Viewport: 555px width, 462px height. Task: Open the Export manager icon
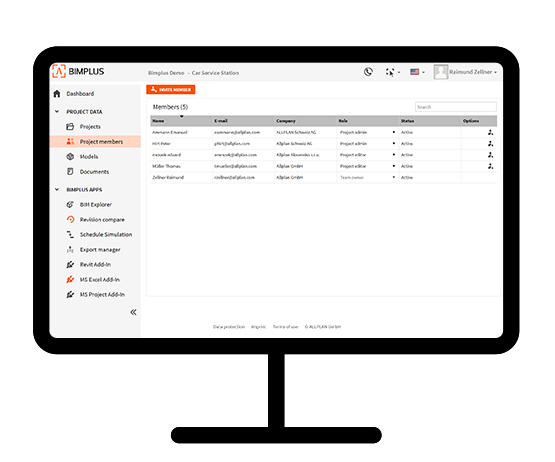click(x=70, y=250)
